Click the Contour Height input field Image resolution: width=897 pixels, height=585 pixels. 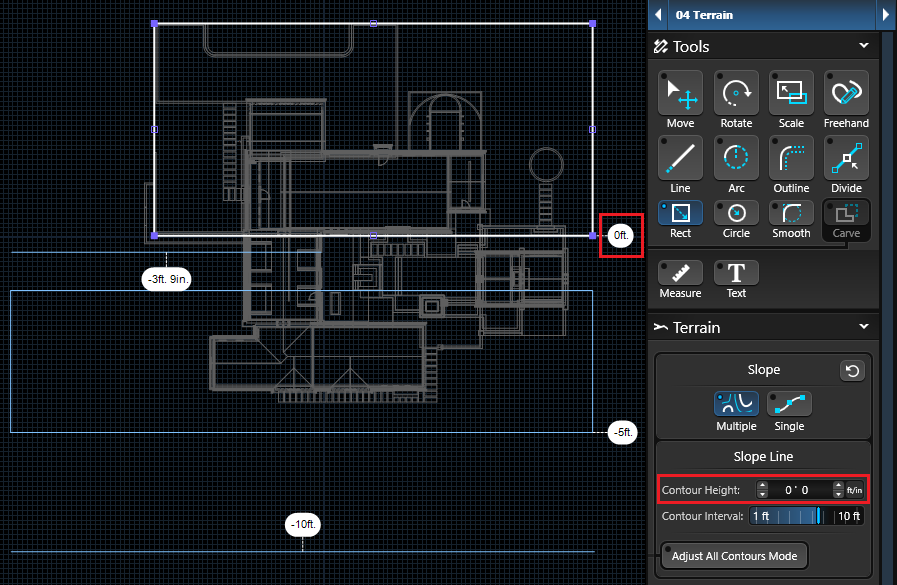tap(800, 490)
